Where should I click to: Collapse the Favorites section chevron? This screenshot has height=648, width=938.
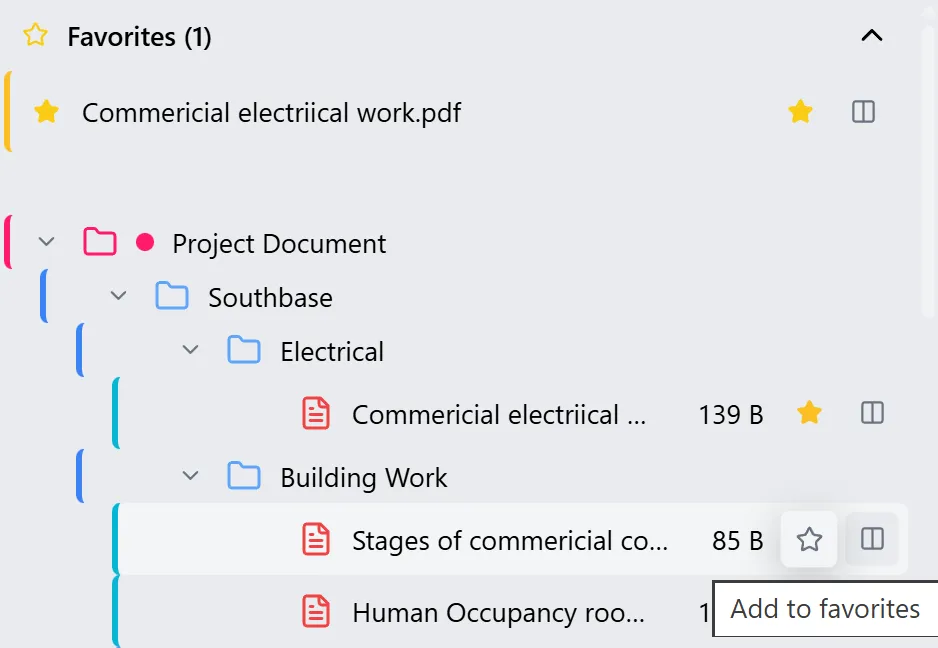click(872, 36)
